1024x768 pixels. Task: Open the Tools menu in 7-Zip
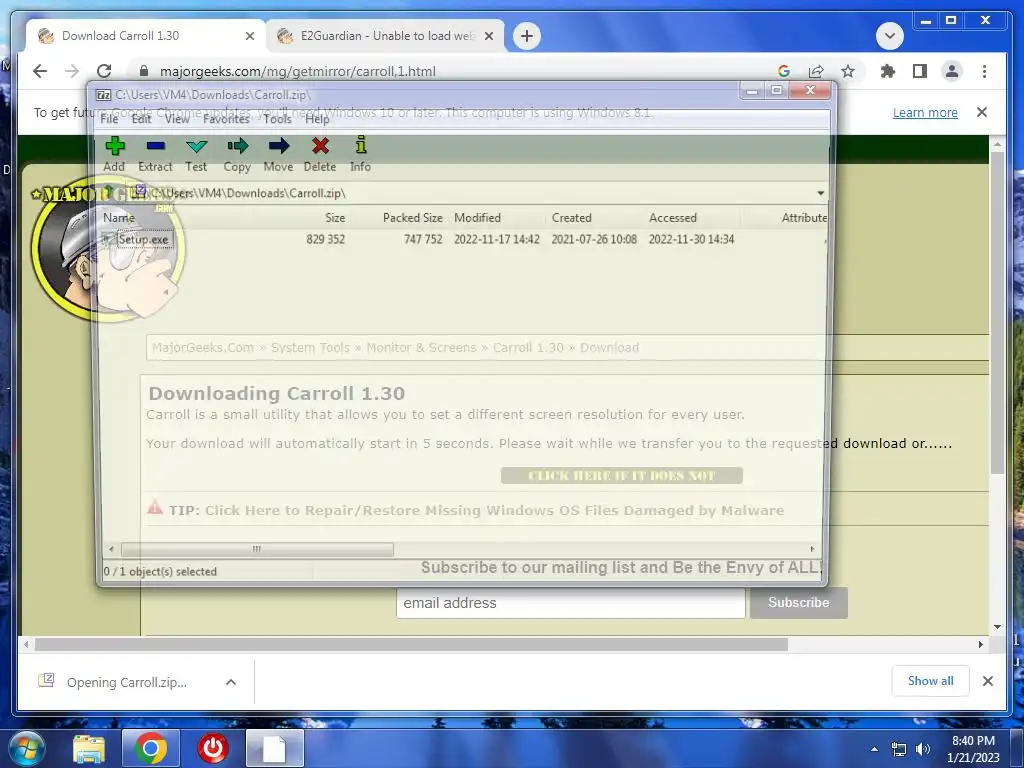tap(278, 119)
